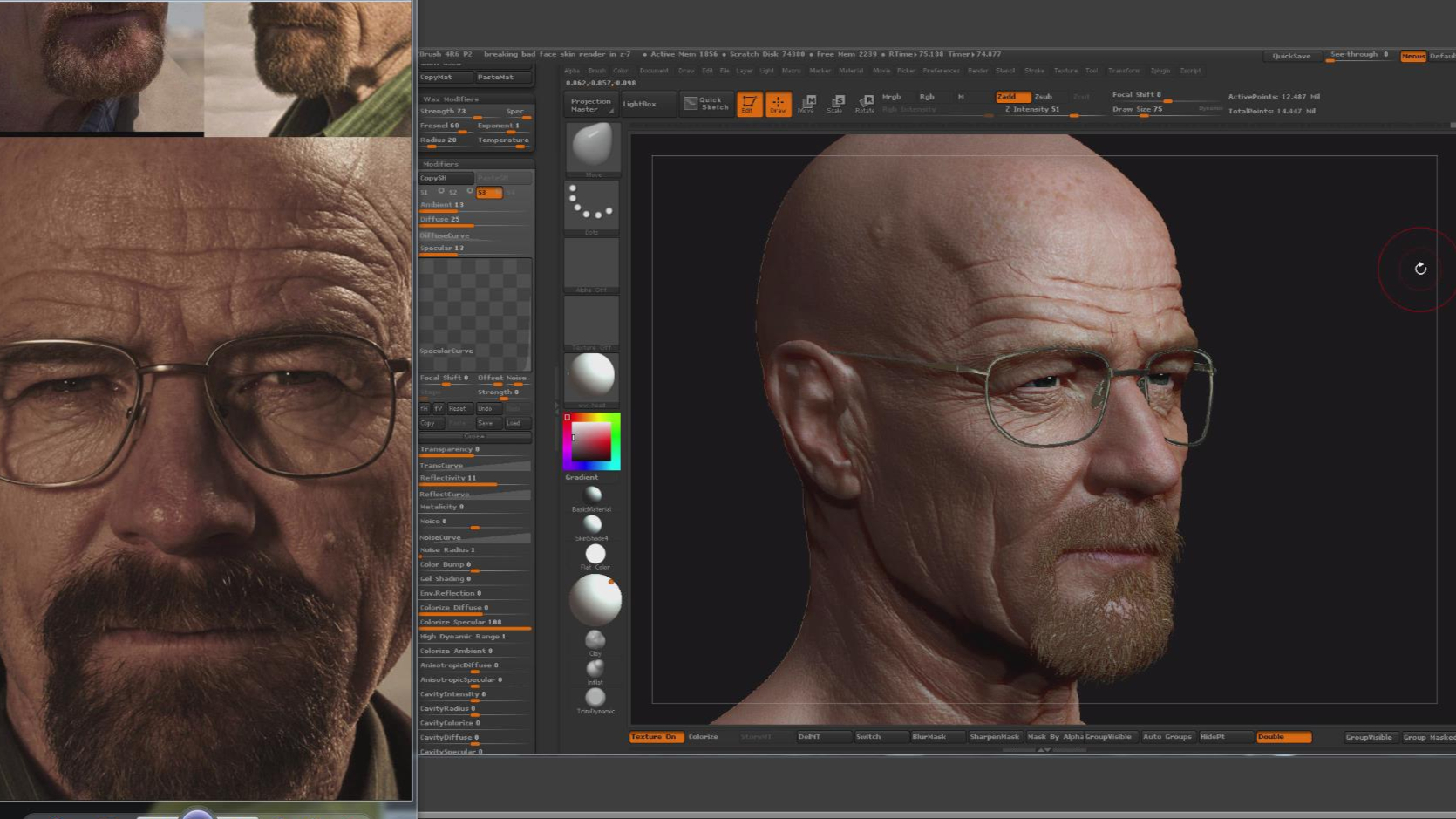Image resolution: width=1456 pixels, height=819 pixels.
Task: Open the Document menu
Action: pyautogui.click(x=654, y=71)
